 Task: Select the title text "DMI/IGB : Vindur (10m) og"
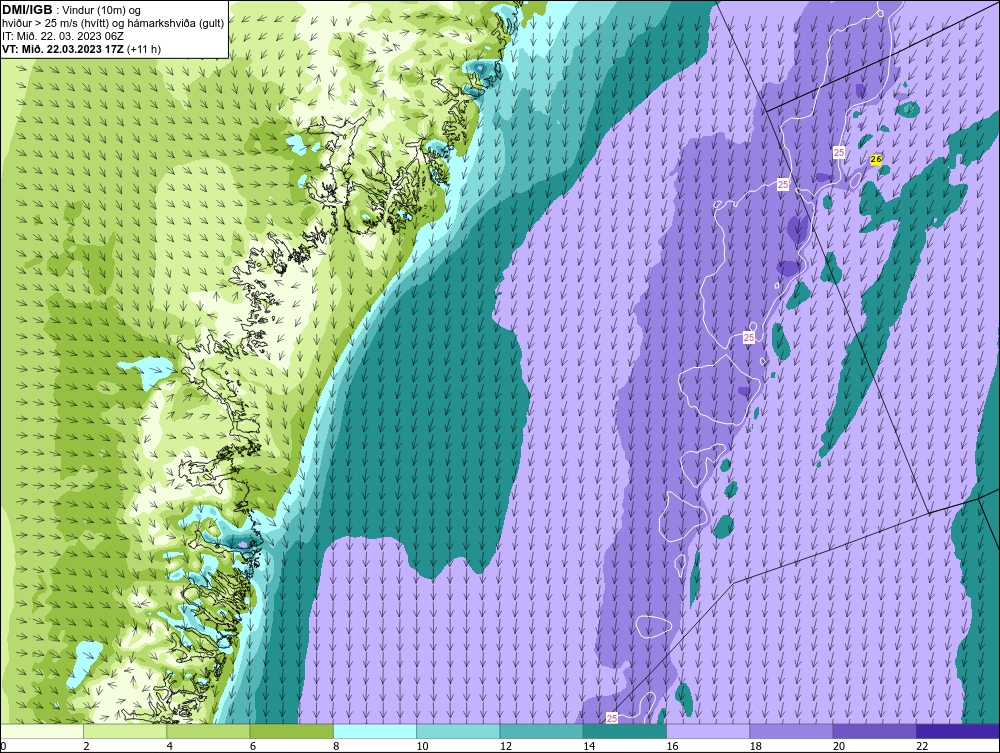(71, 10)
